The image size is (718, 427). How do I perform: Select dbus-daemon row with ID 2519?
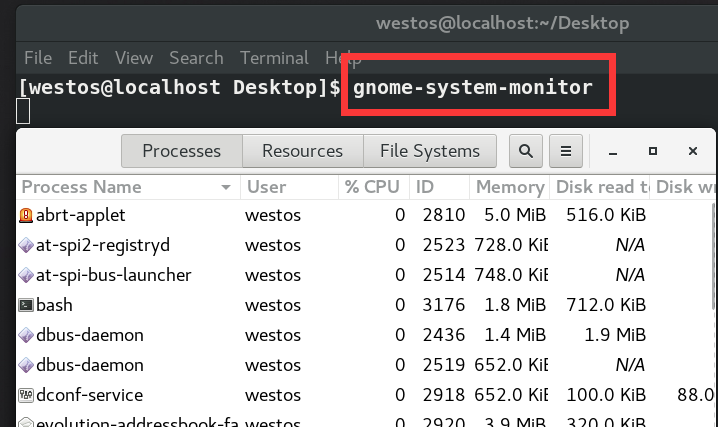pos(364,365)
